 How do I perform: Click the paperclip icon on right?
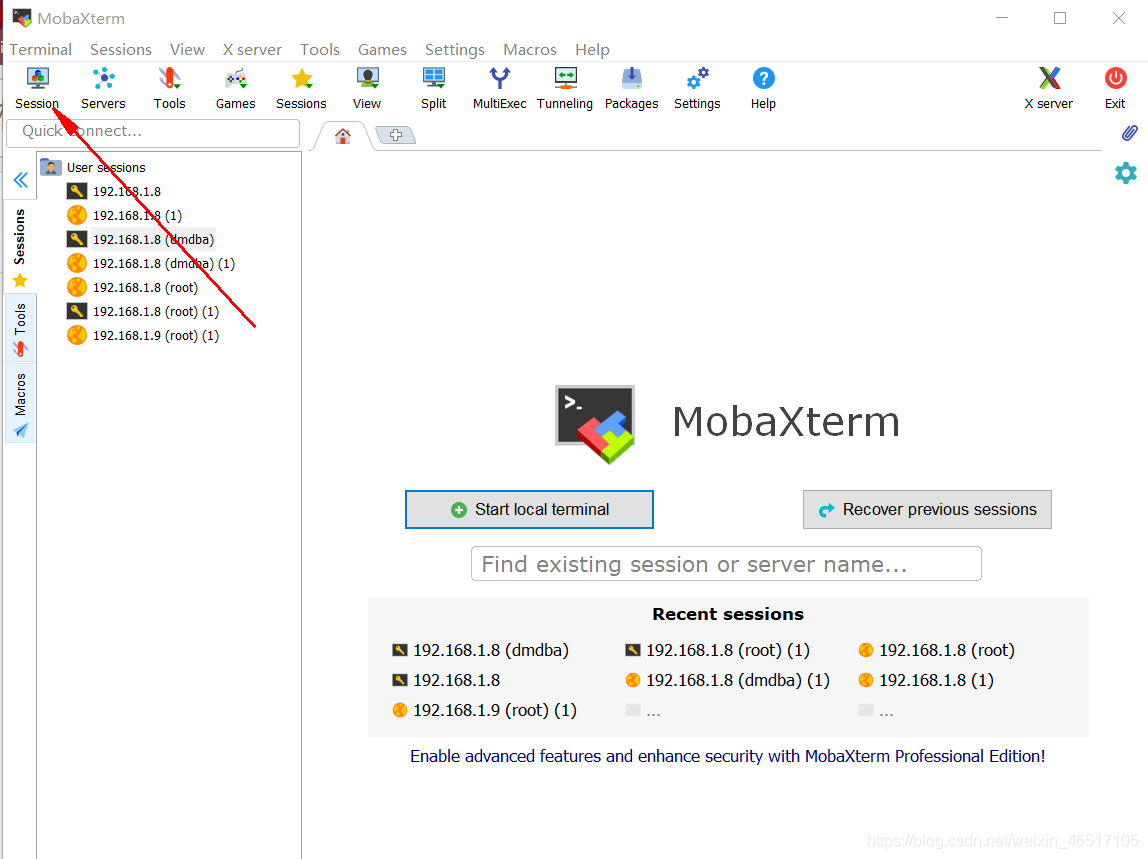coord(1129,133)
